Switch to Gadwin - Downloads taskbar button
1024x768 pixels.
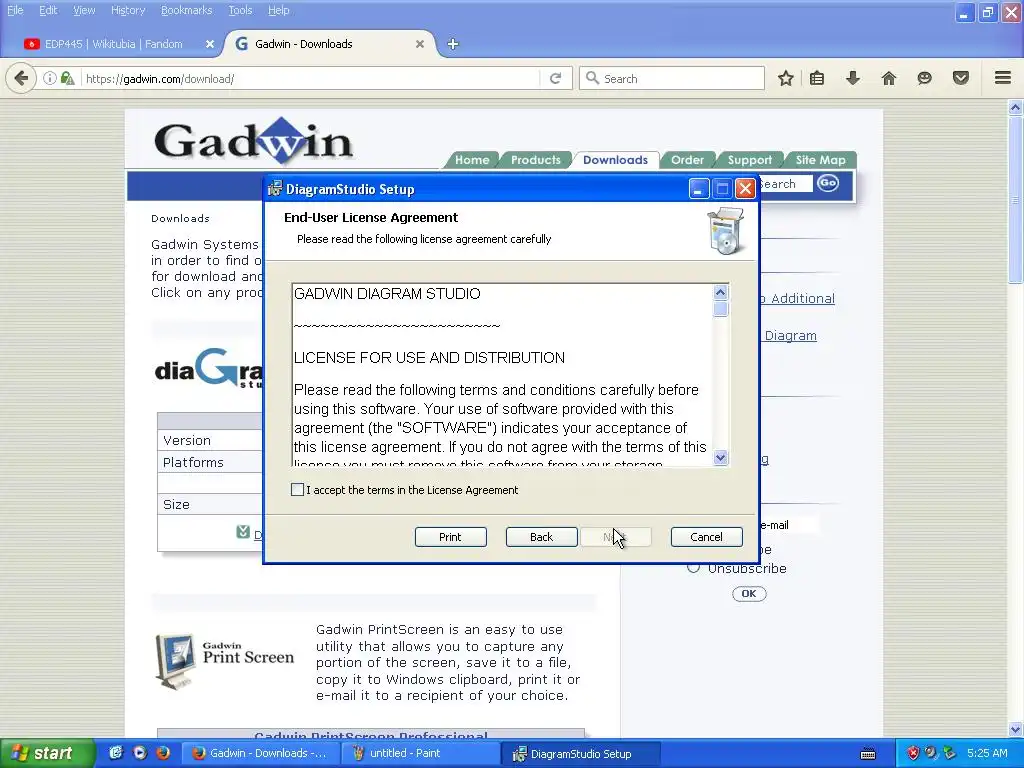coord(260,753)
